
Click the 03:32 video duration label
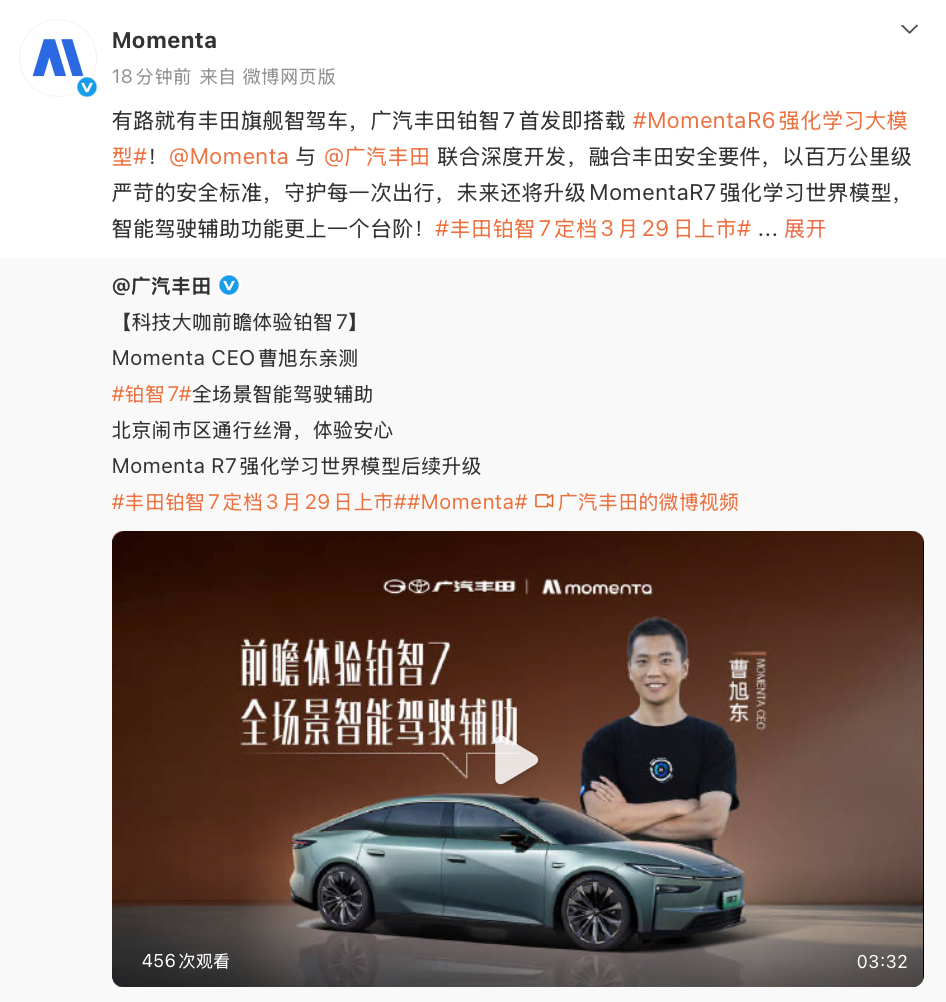[x=882, y=961]
